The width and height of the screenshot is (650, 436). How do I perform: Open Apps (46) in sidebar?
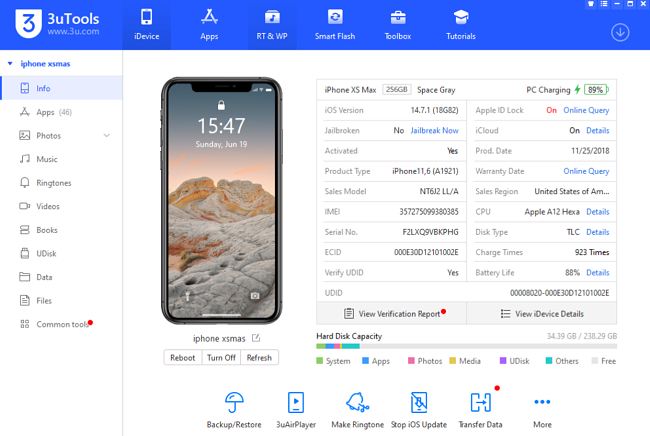[61, 112]
